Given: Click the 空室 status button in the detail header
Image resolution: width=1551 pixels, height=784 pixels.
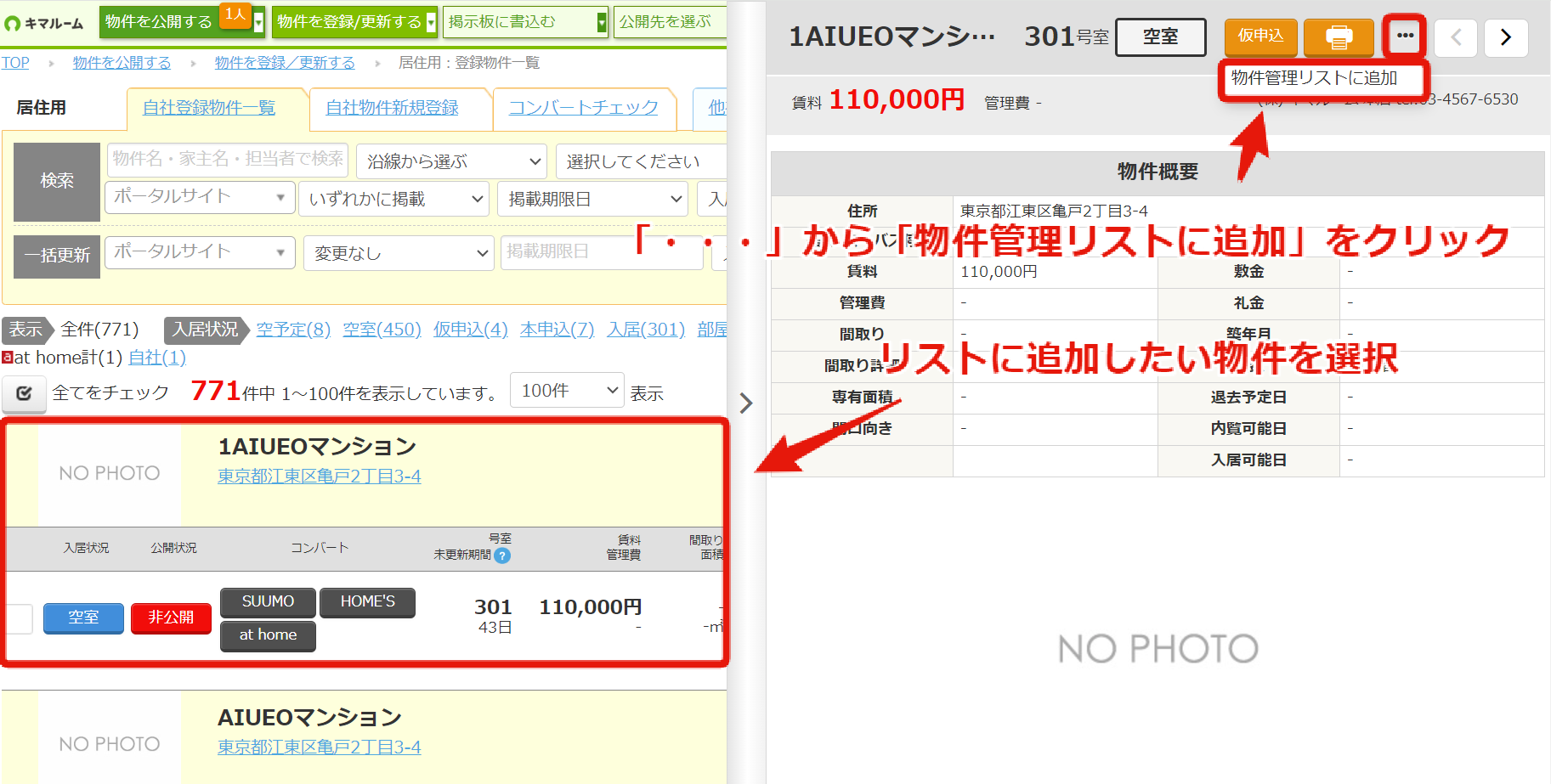Looking at the screenshot, I should 1160,37.
